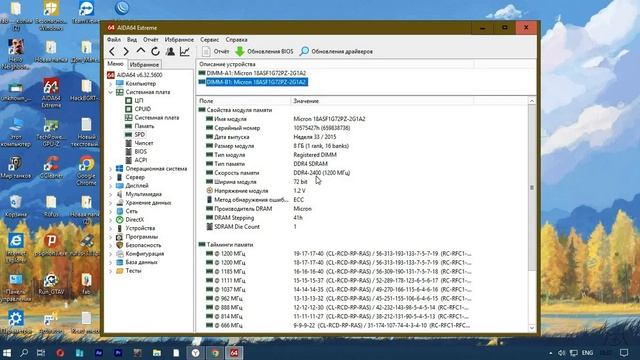Viewport: 640px width, 360px height.
Task: Select the DIMM-A1 Micron module row
Action: tap(252, 73)
